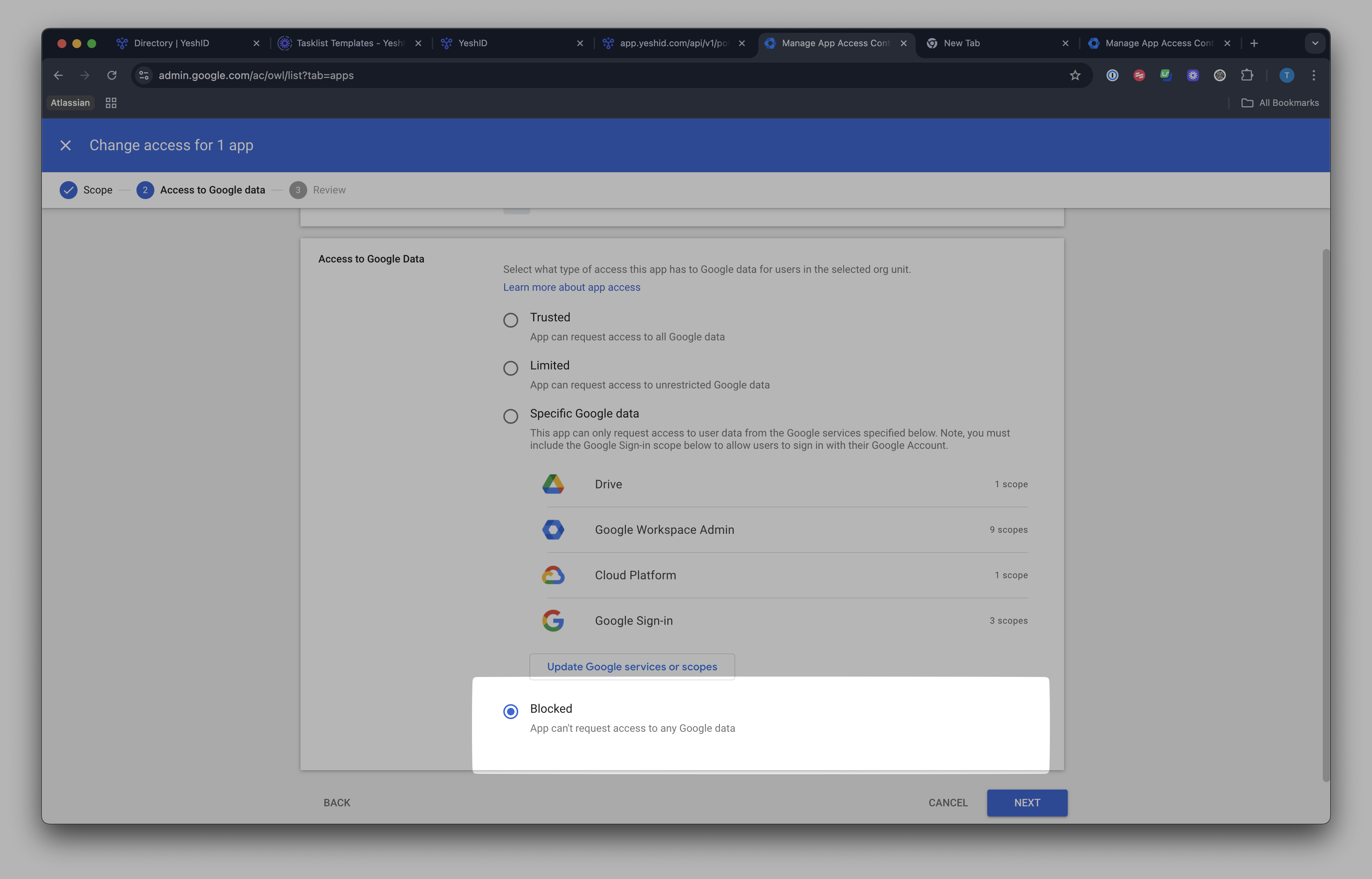Viewport: 1372px width, 879px height.
Task: Open the Google Workspace Admin row
Action: pos(785,530)
